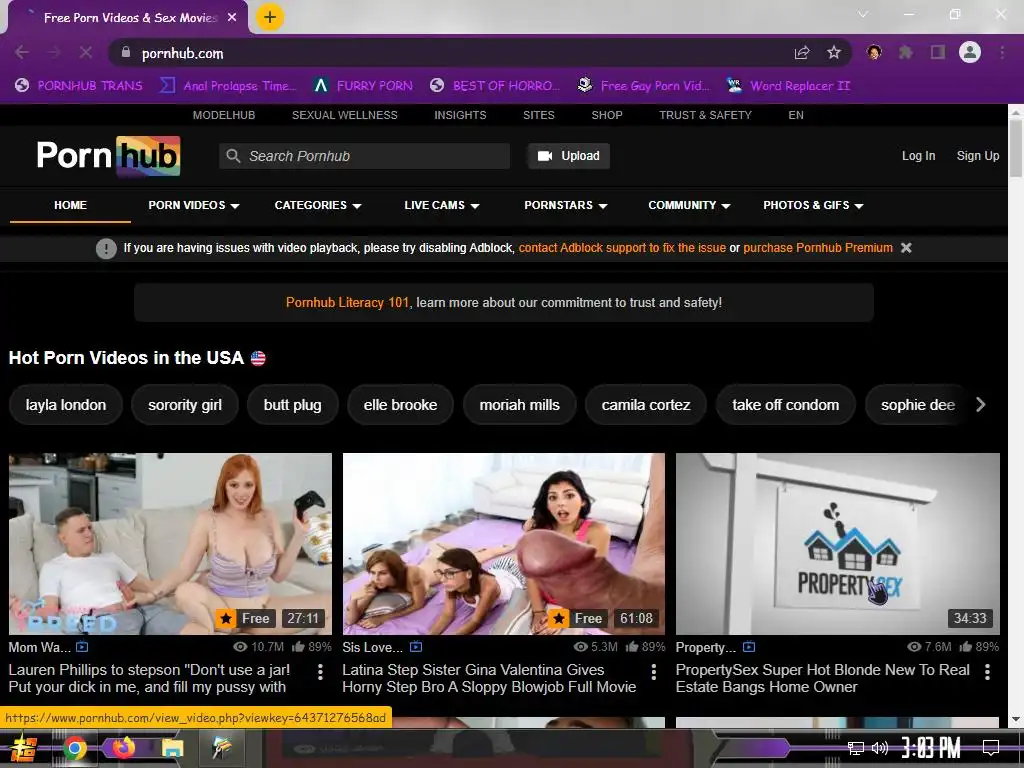This screenshot has height=768, width=1024.
Task: Open SHOP in the top menu
Action: (607, 115)
